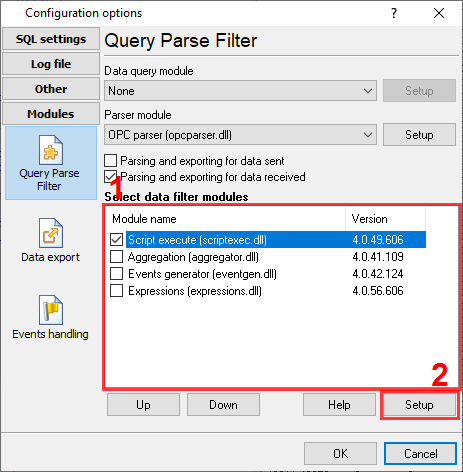This screenshot has height=472, width=463.
Task: Click the question mark help icon in title bar
Action: click(394, 13)
